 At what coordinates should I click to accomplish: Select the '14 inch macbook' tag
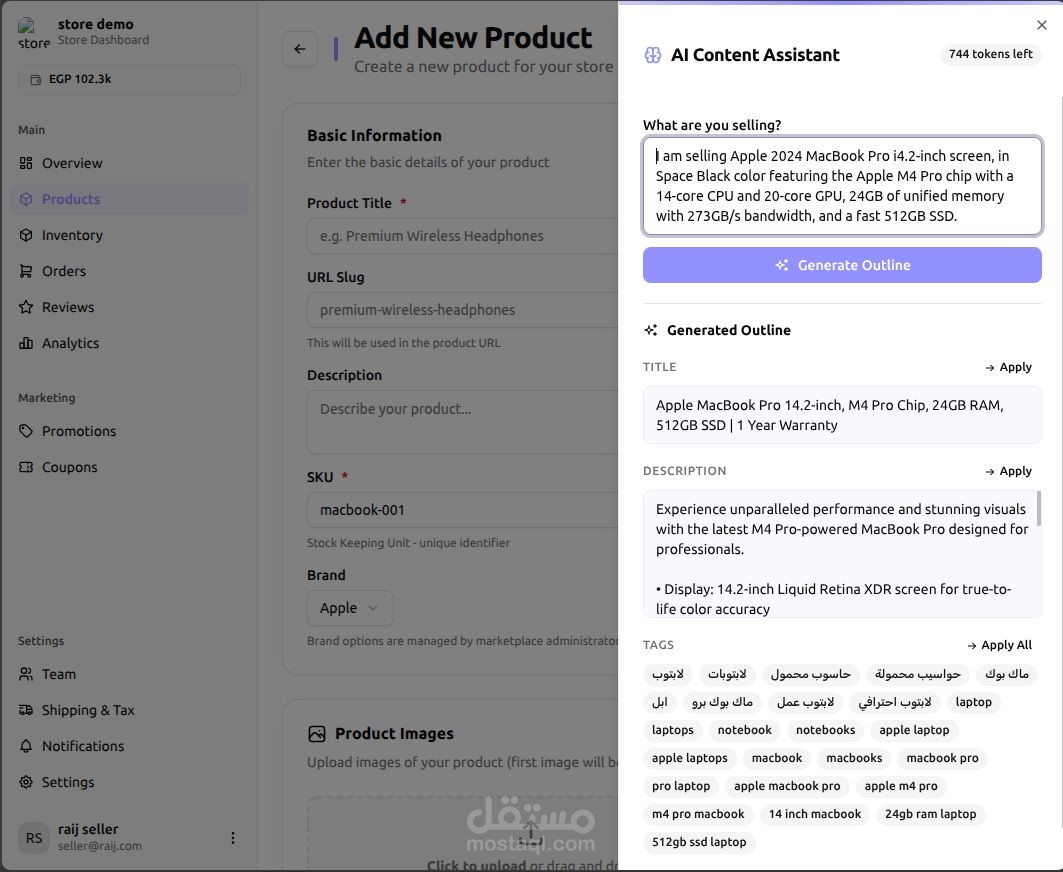[x=815, y=814]
